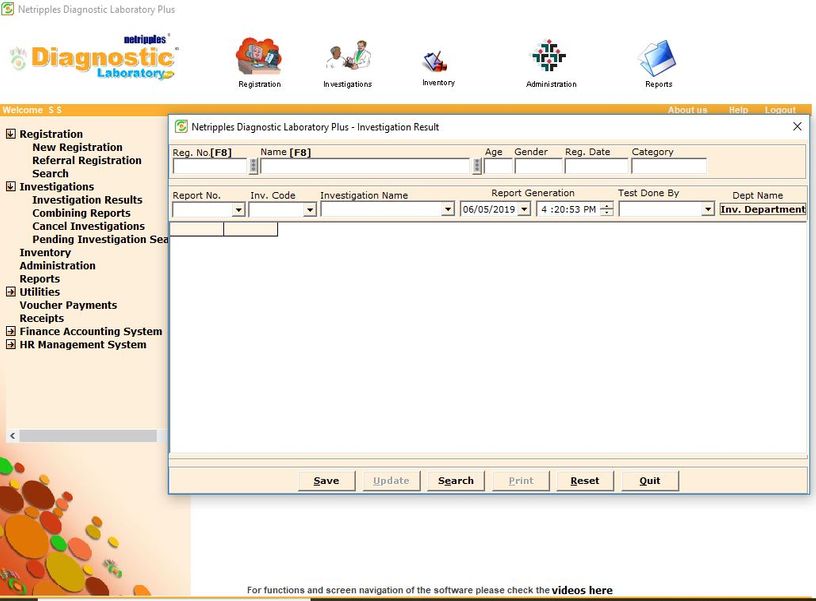Open the Test Done By dropdown
The width and height of the screenshot is (816, 601).
tap(707, 210)
